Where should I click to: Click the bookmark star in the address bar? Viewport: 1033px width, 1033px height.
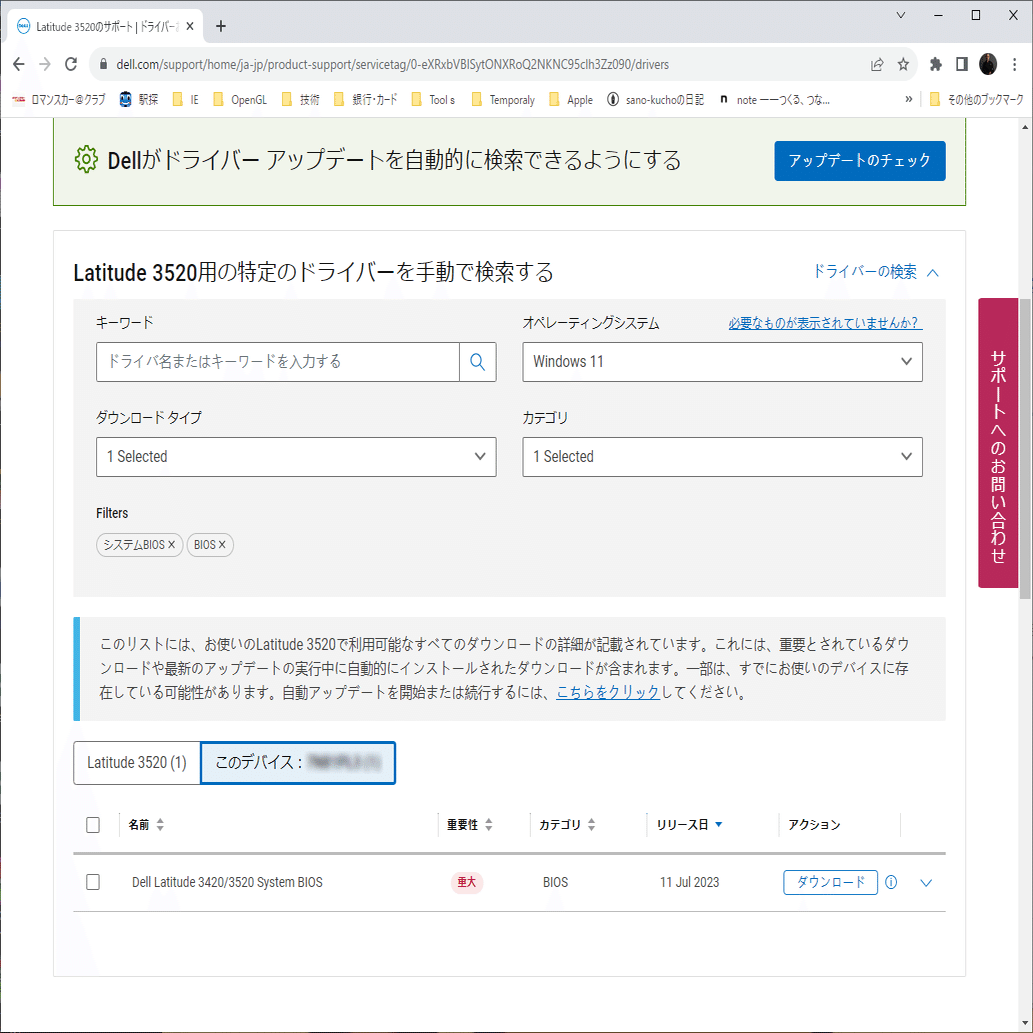(x=903, y=62)
